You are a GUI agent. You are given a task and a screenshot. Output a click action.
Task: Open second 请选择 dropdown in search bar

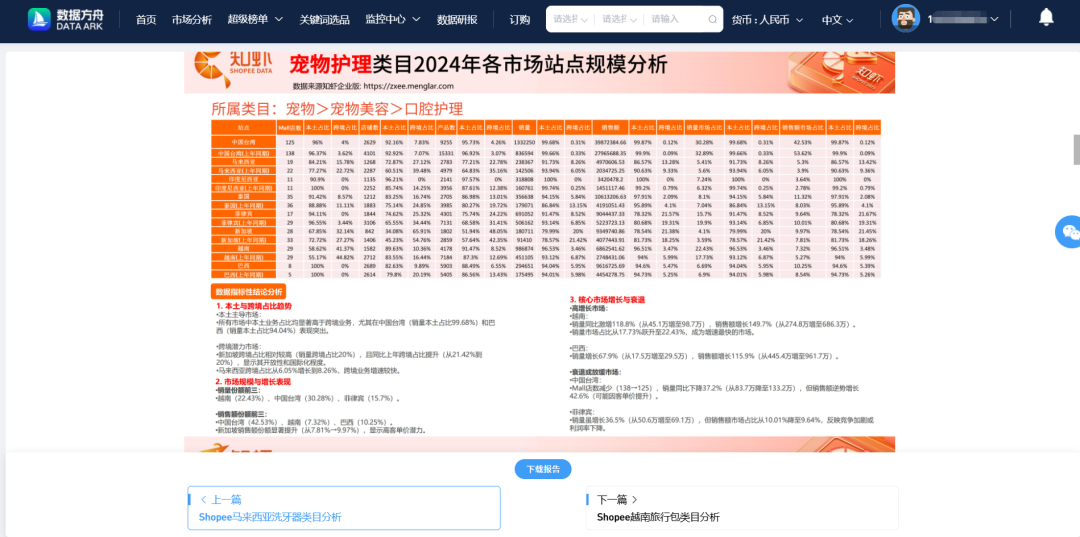(619, 19)
